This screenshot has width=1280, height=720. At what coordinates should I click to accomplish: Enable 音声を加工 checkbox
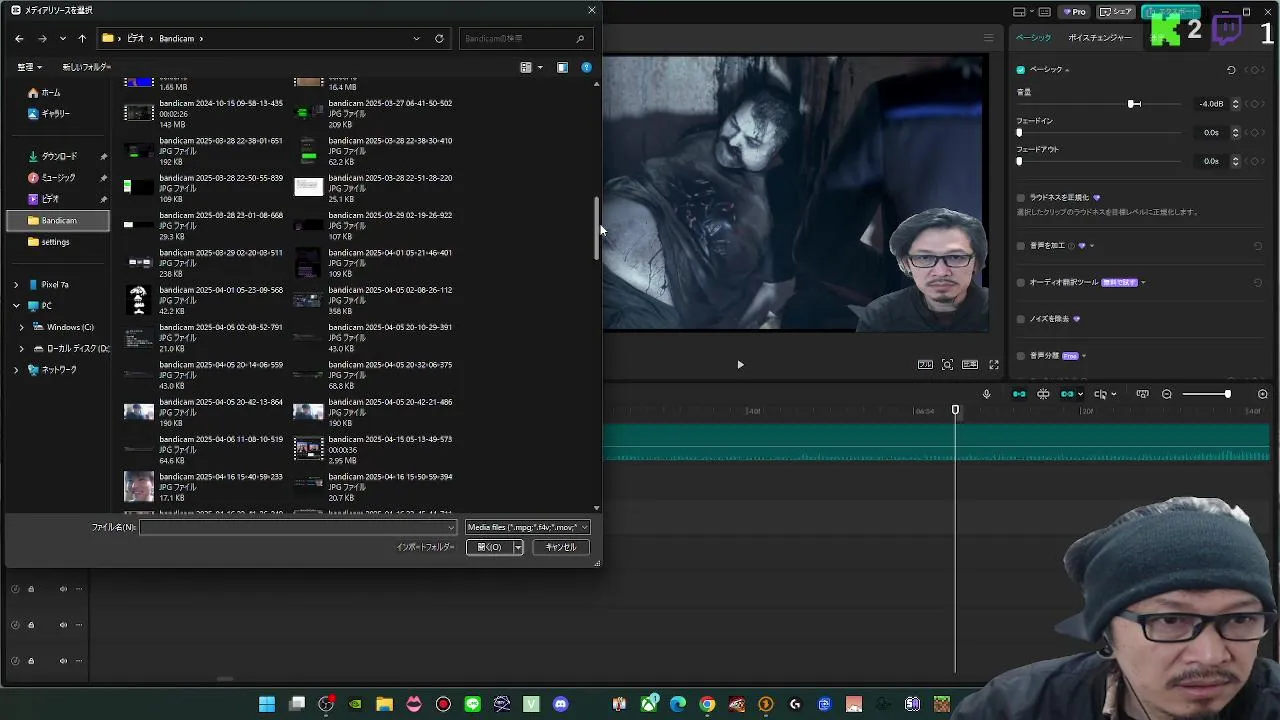click(1020, 246)
